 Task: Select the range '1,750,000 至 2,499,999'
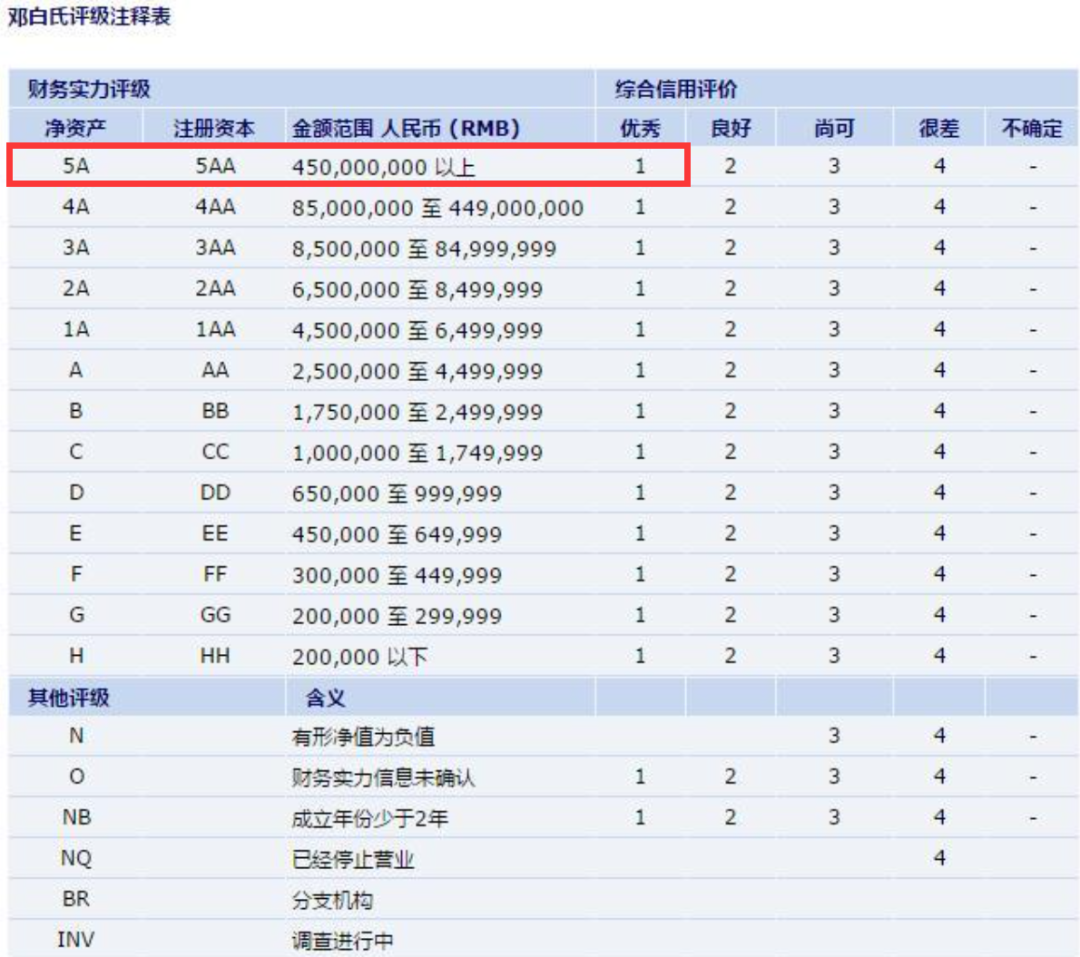click(417, 411)
